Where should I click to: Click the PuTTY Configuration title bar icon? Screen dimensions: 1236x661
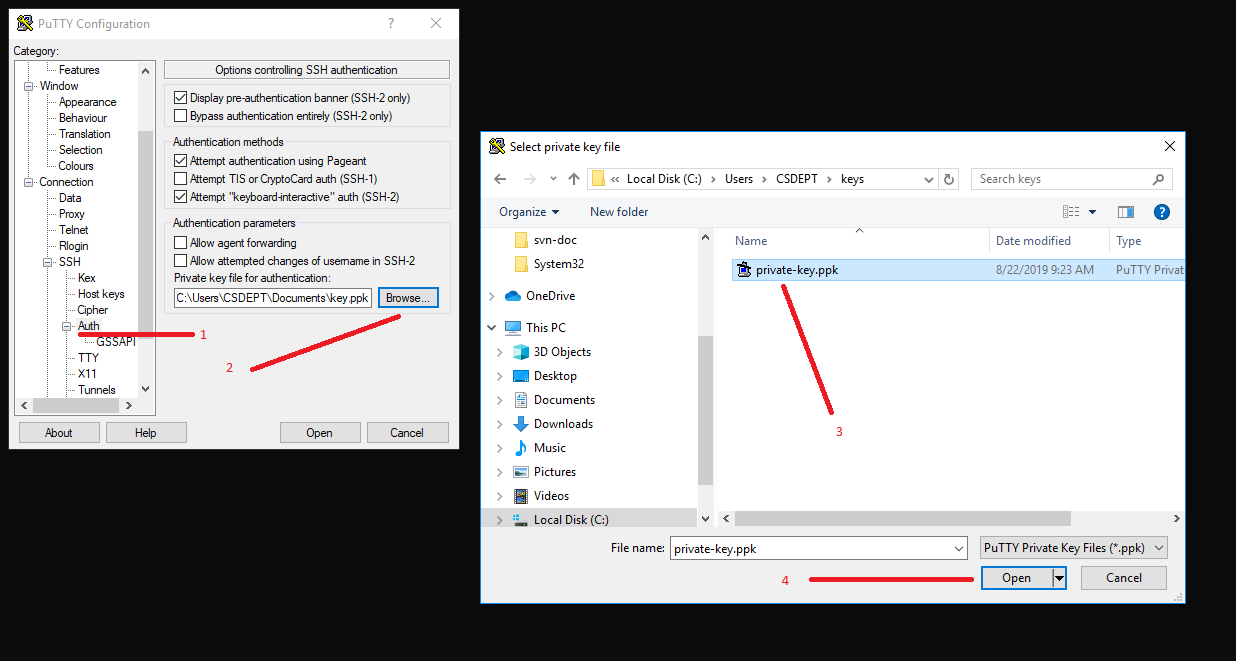coord(25,23)
